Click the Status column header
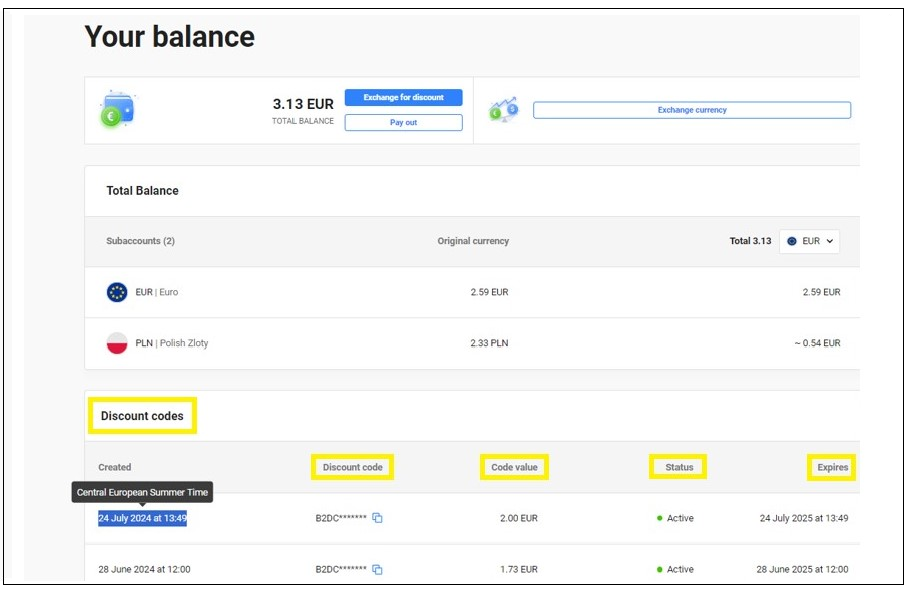Viewport: 910px width, 594px height. (x=679, y=467)
